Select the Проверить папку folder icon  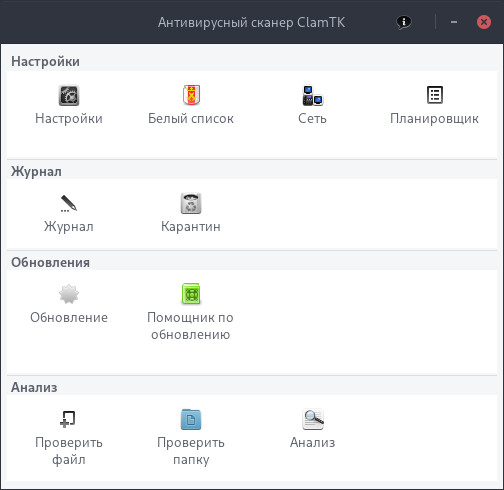(191, 419)
